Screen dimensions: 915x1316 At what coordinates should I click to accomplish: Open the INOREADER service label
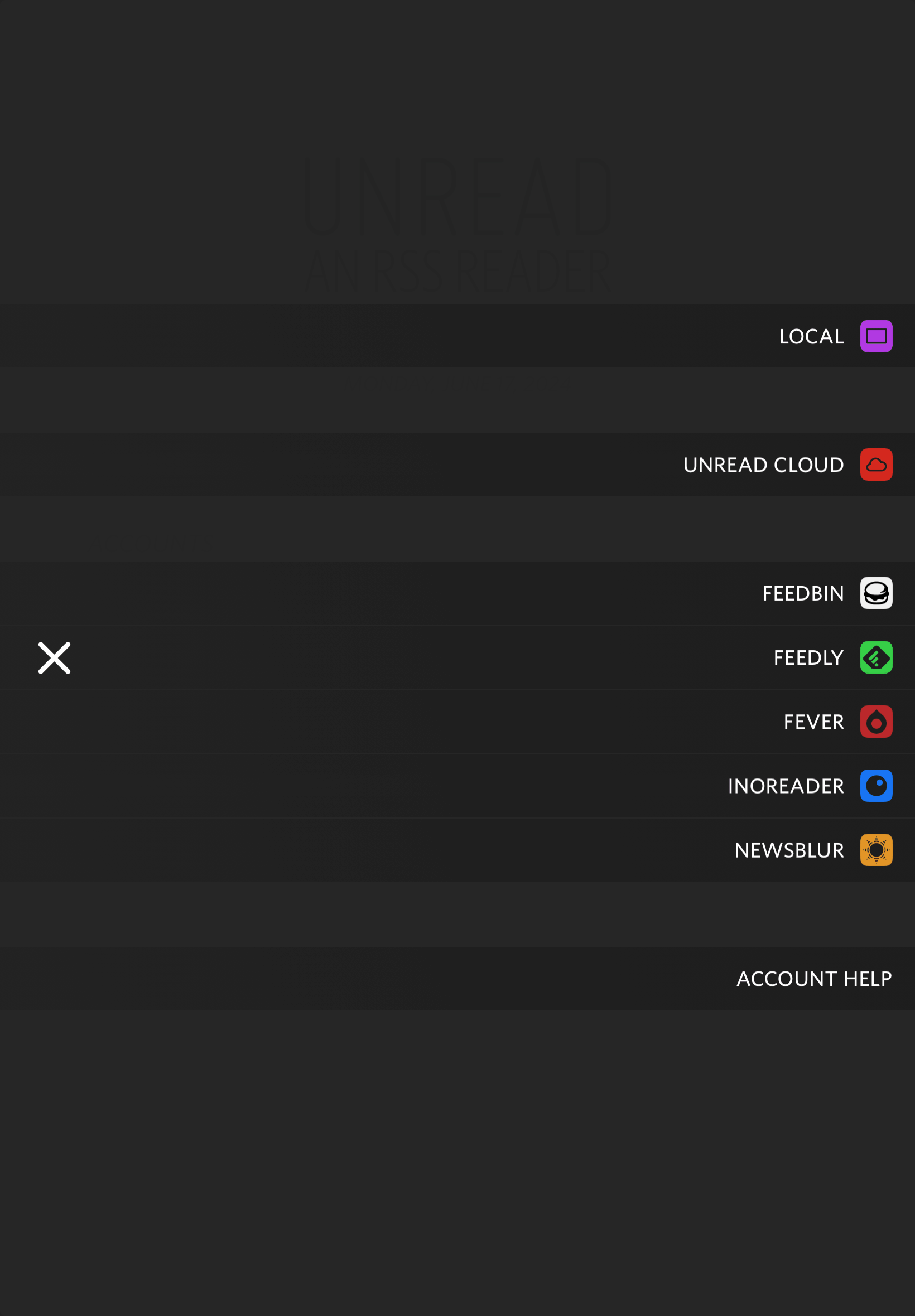point(786,786)
